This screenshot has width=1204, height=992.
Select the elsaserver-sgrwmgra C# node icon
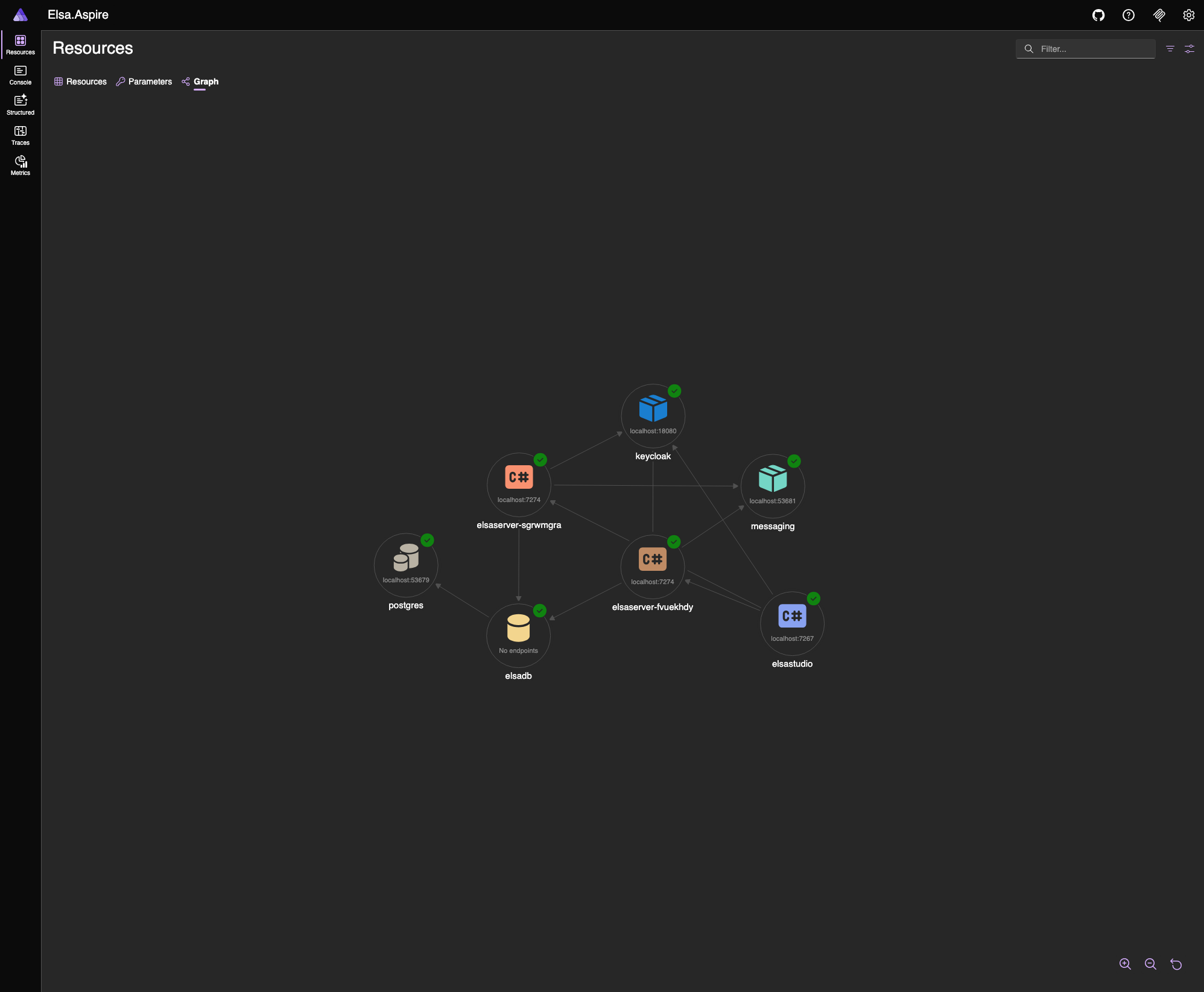[x=519, y=477]
